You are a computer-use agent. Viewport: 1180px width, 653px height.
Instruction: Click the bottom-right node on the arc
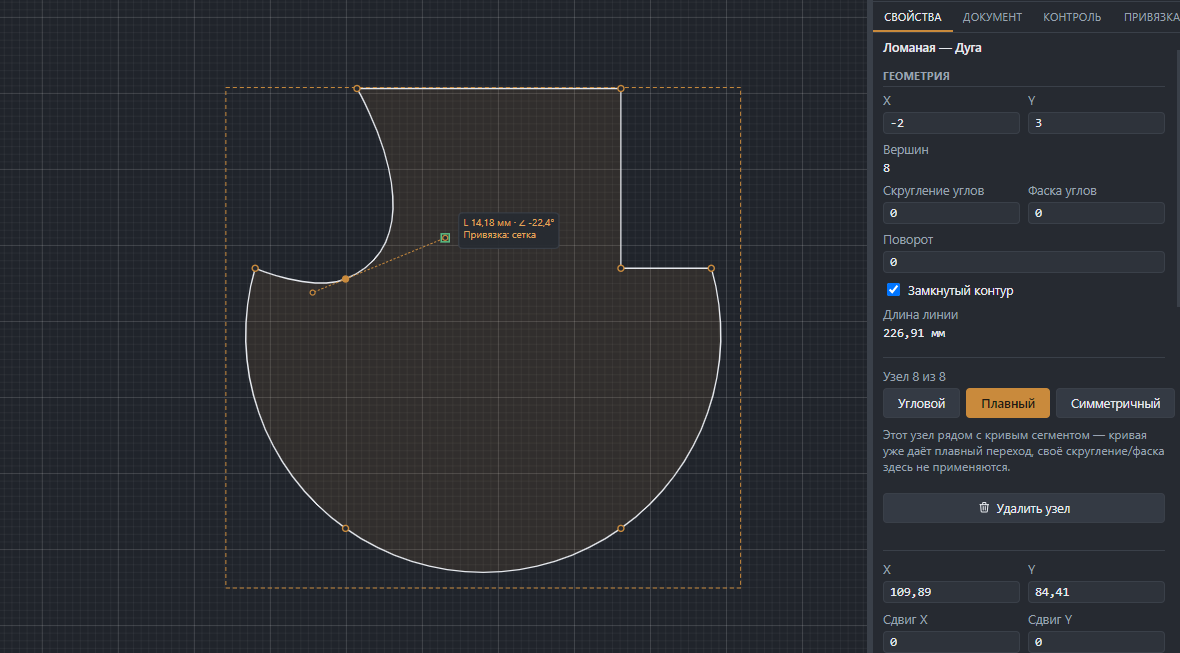point(621,528)
